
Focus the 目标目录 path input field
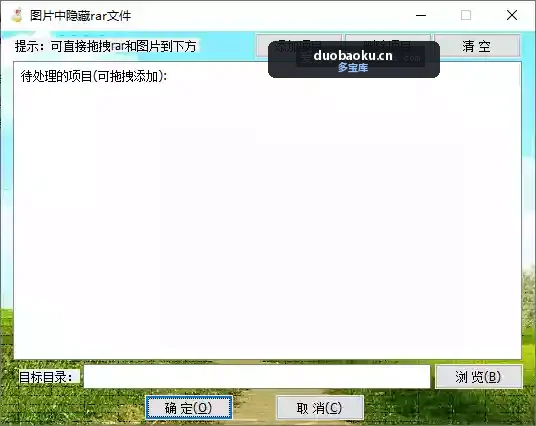[x=257, y=376]
